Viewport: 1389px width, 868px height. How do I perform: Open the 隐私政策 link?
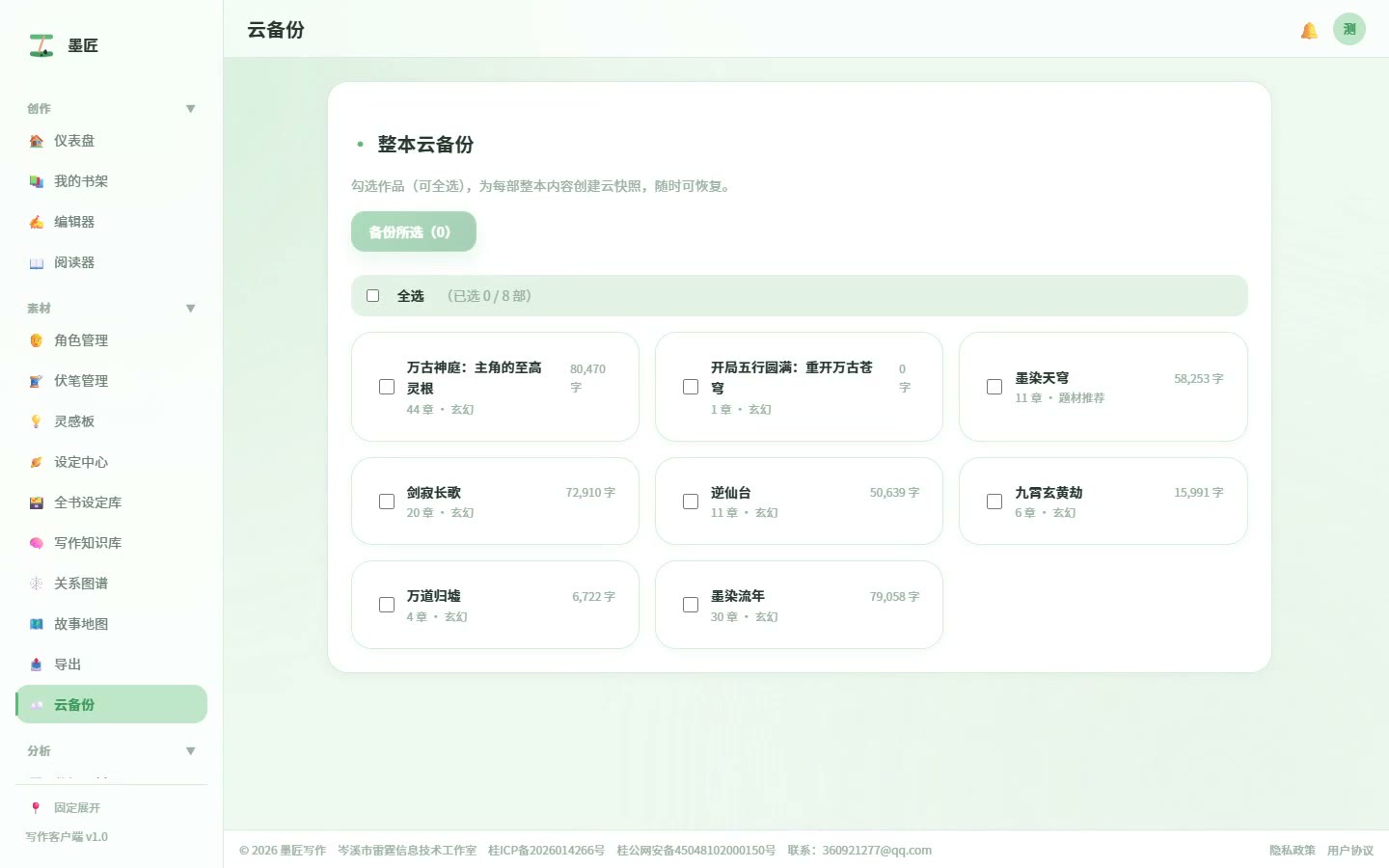(1293, 851)
